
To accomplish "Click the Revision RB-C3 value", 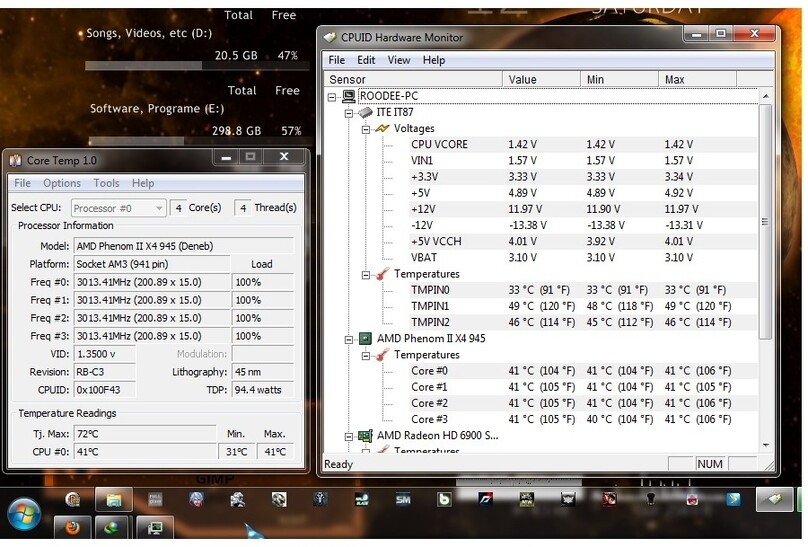I will pos(105,372).
